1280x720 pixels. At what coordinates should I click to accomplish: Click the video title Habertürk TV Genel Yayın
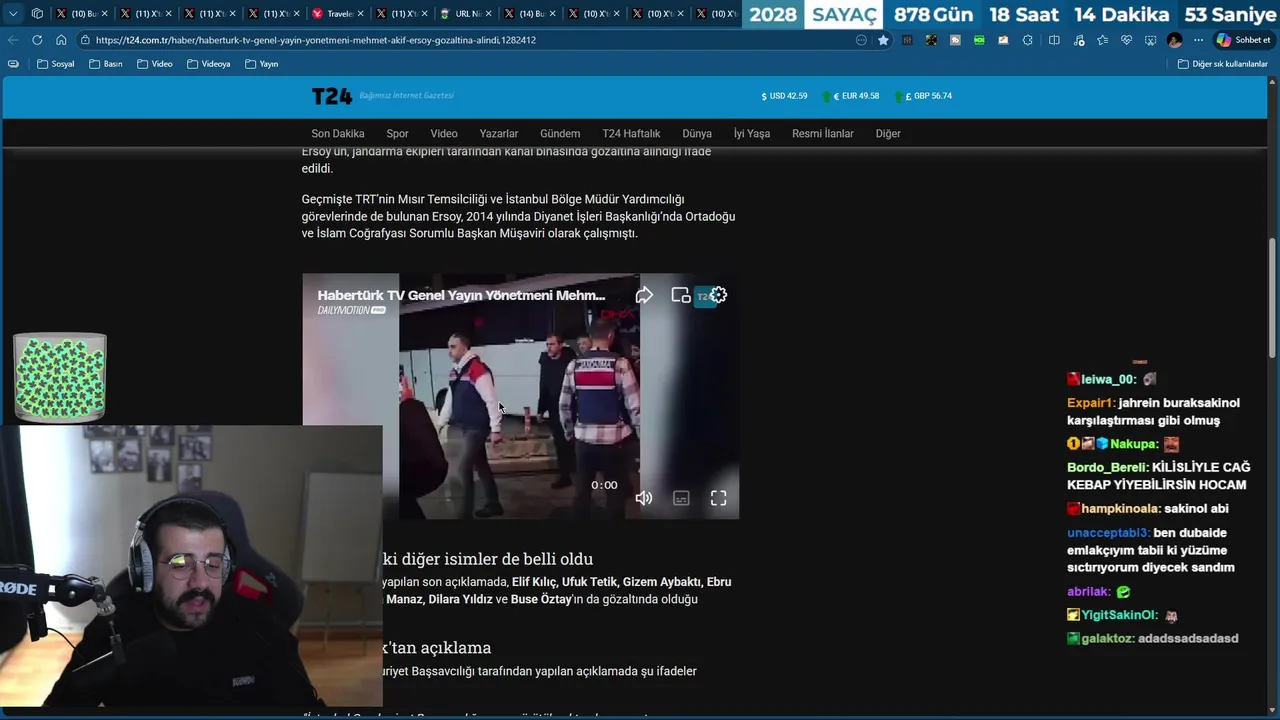coord(461,295)
